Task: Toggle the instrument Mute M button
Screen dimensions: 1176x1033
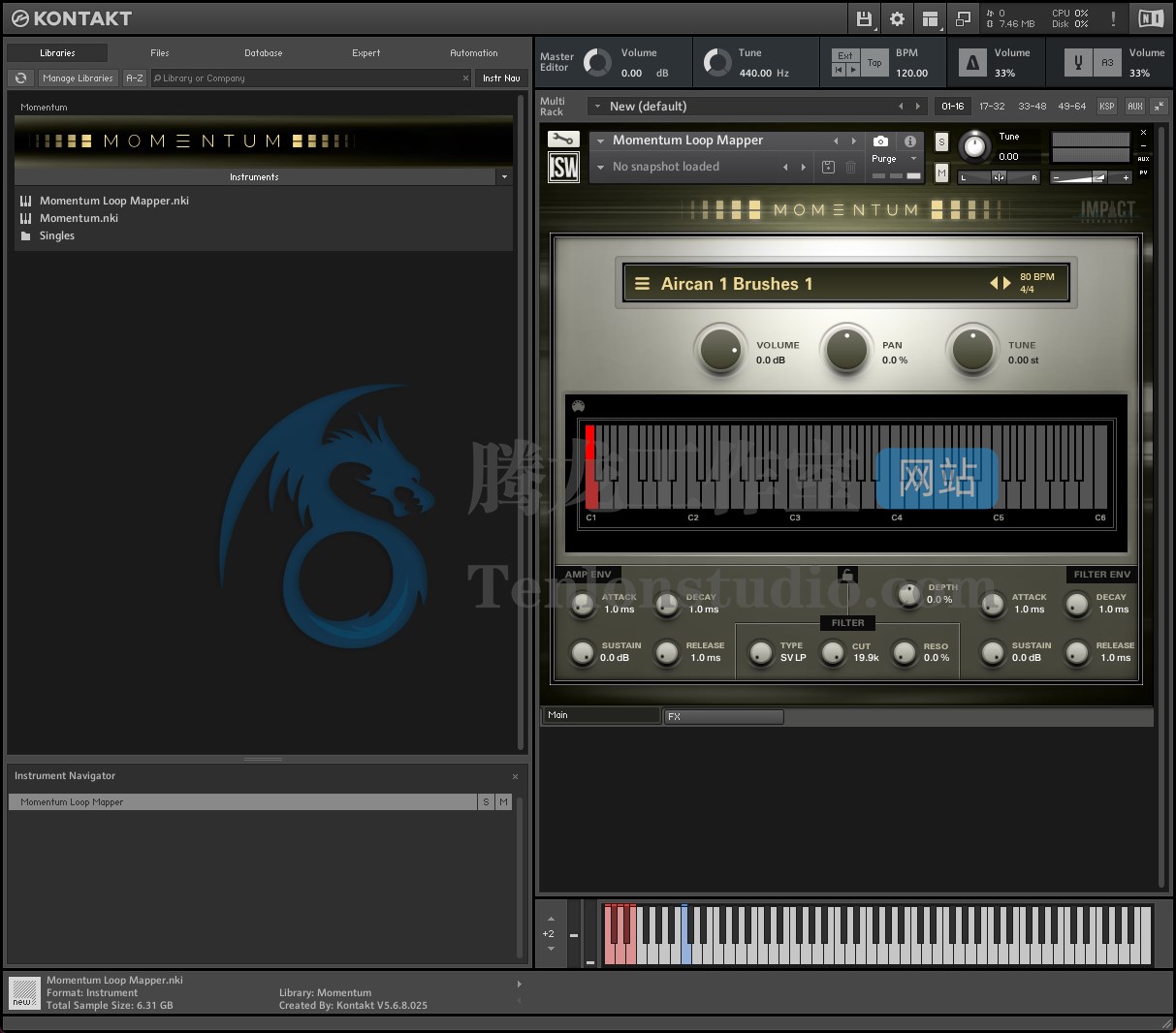Action: pyautogui.click(x=941, y=172)
